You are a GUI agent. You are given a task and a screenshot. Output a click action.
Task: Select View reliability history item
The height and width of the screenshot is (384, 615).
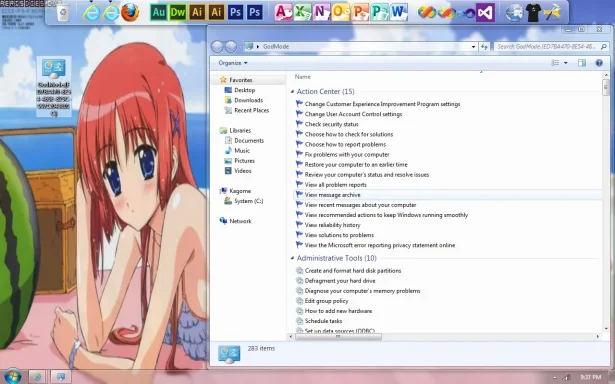(332, 226)
